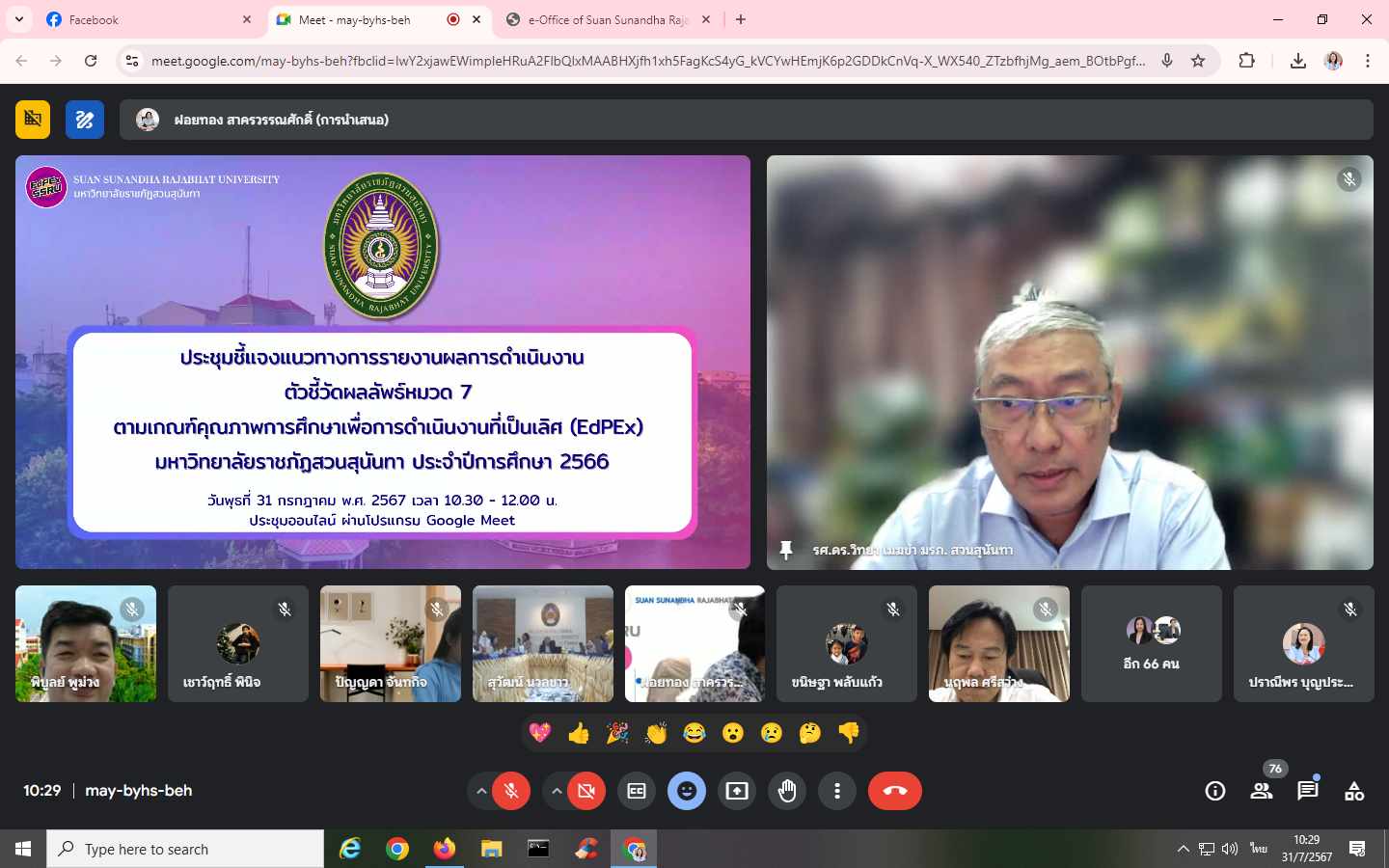Expand video settings arrow beside camera
The image size is (1389, 868).
coord(556,791)
